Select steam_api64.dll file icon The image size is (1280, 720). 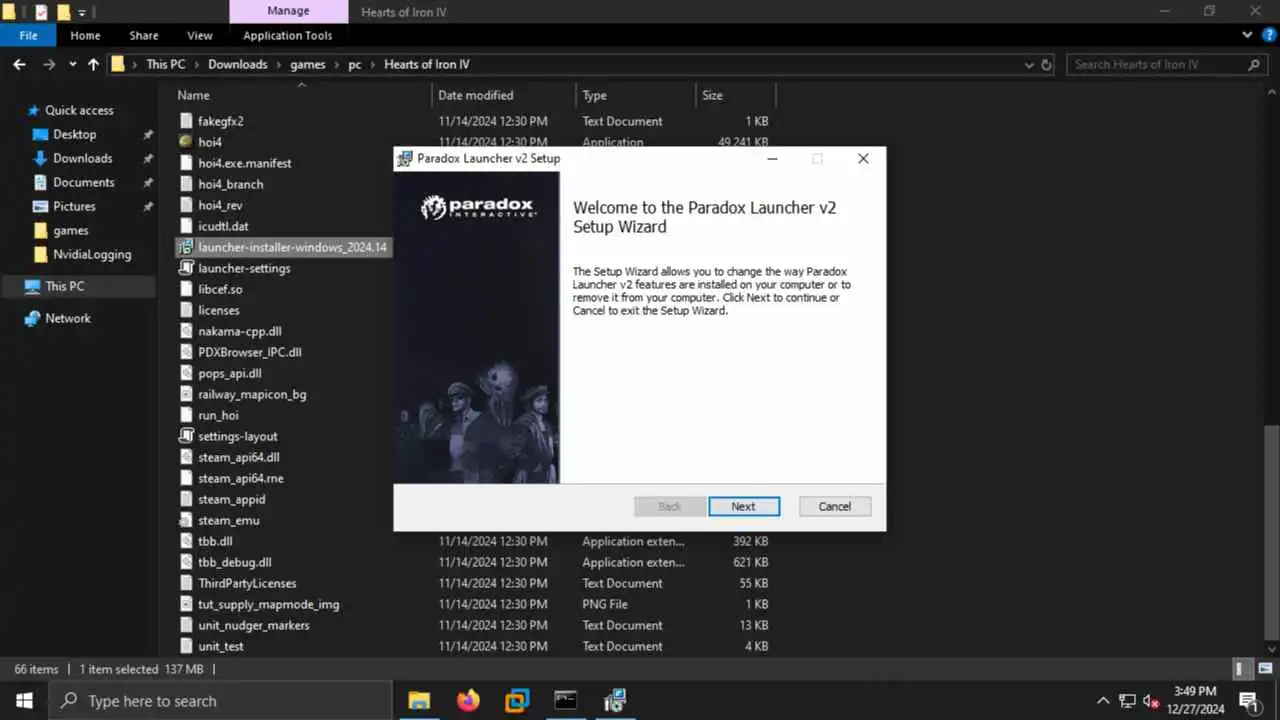(x=185, y=457)
